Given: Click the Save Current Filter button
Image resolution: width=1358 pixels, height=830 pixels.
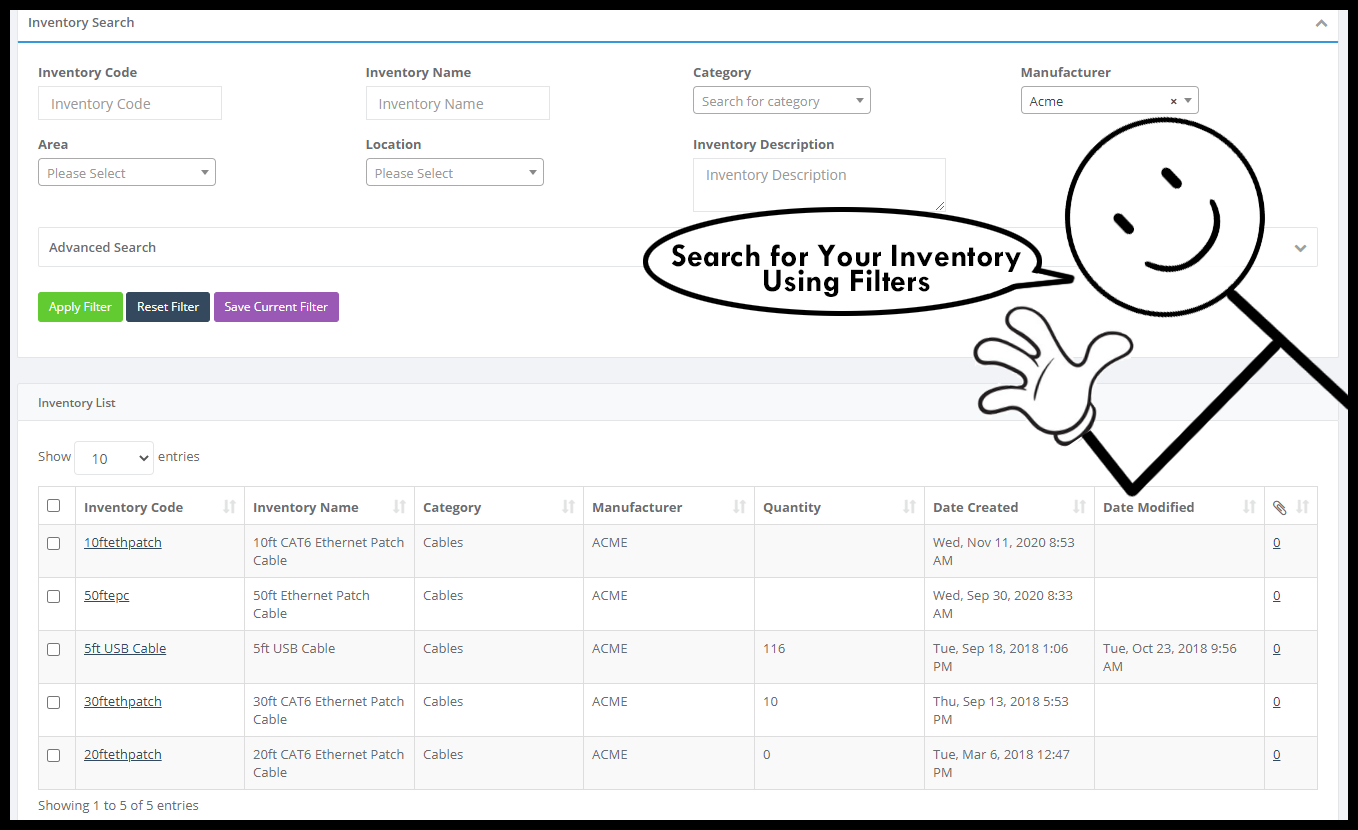Looking at the screenshot, I should click(x=276, y=307).
